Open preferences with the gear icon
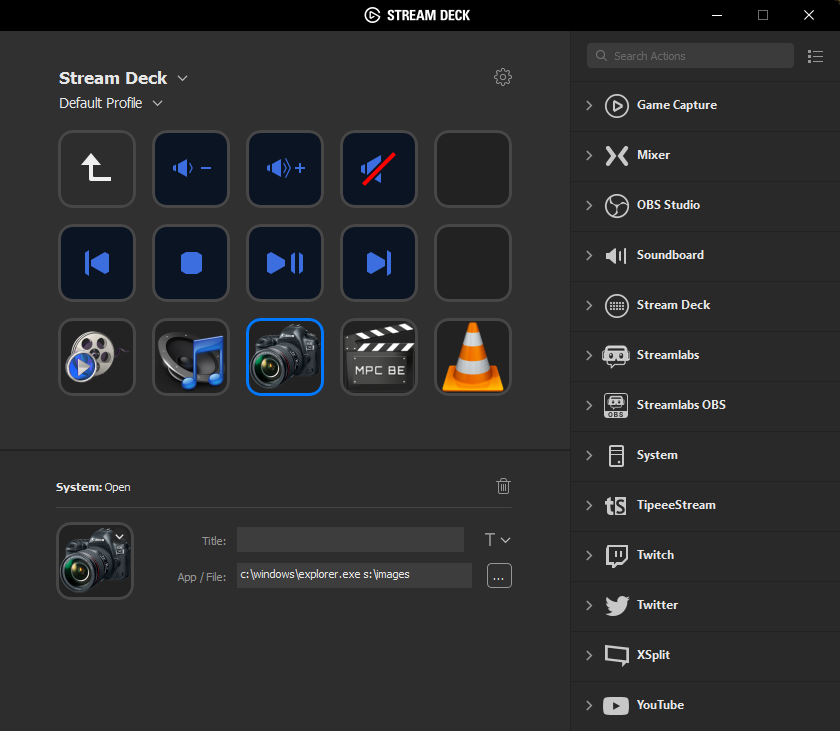 [x=503, y=77]
